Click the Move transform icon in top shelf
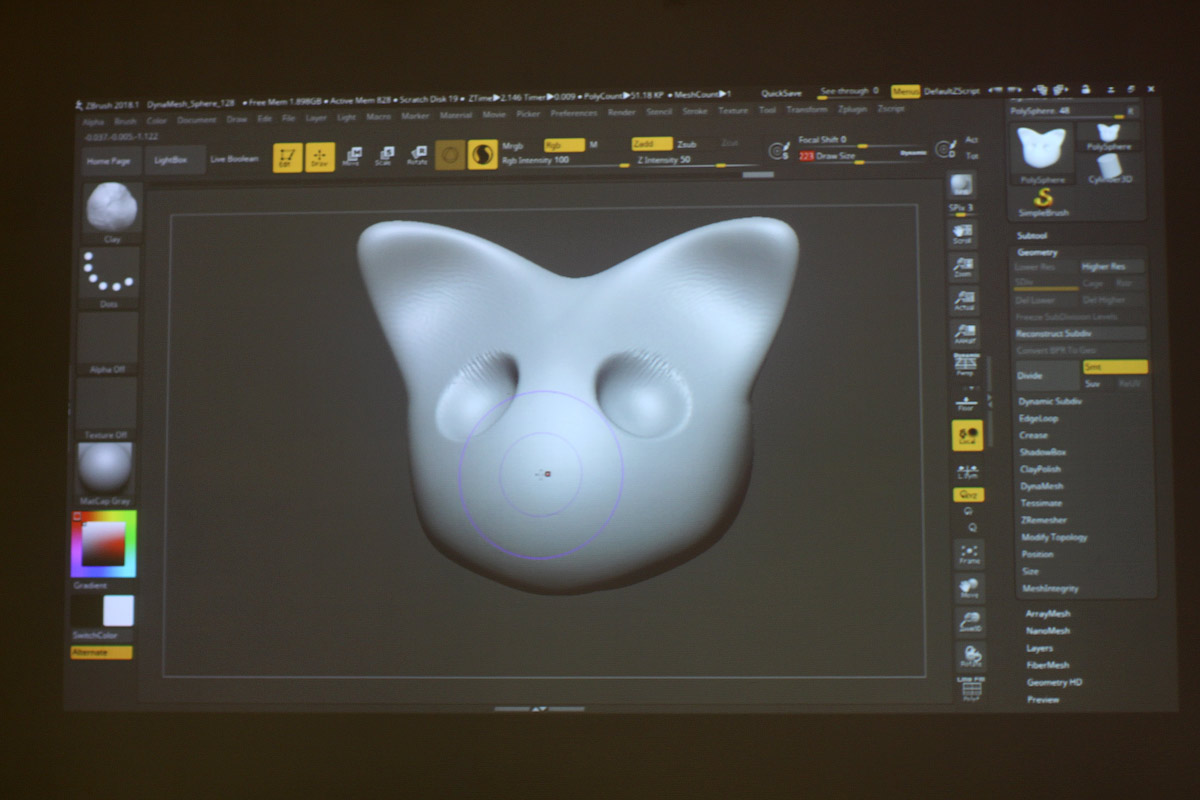 352,156
